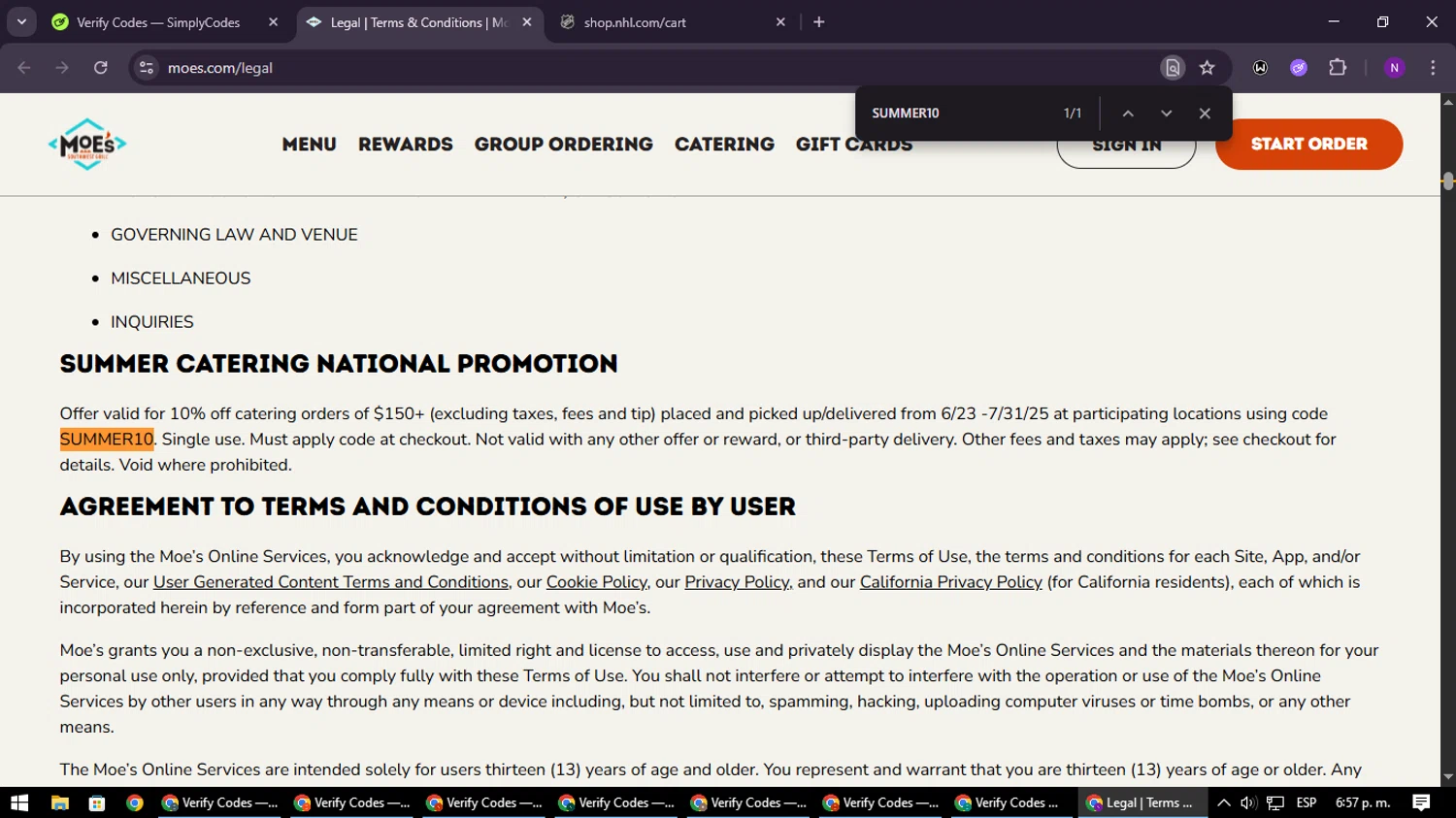Image resolution: width=1456 pixels, height=818 pixels.
Task: Reload the page with refresh icon
Action: 101,68
